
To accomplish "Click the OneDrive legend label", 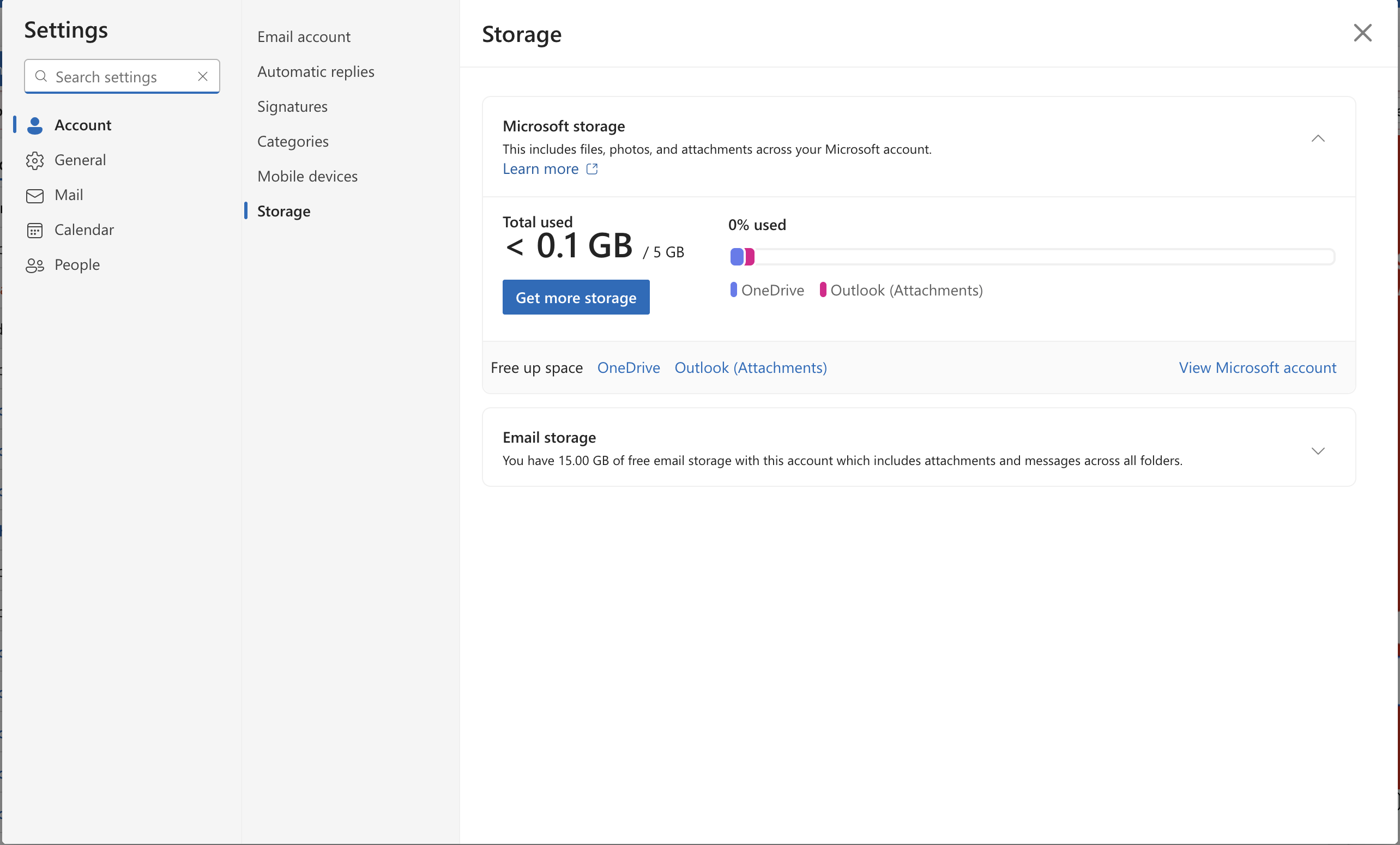I will point(772,291).
